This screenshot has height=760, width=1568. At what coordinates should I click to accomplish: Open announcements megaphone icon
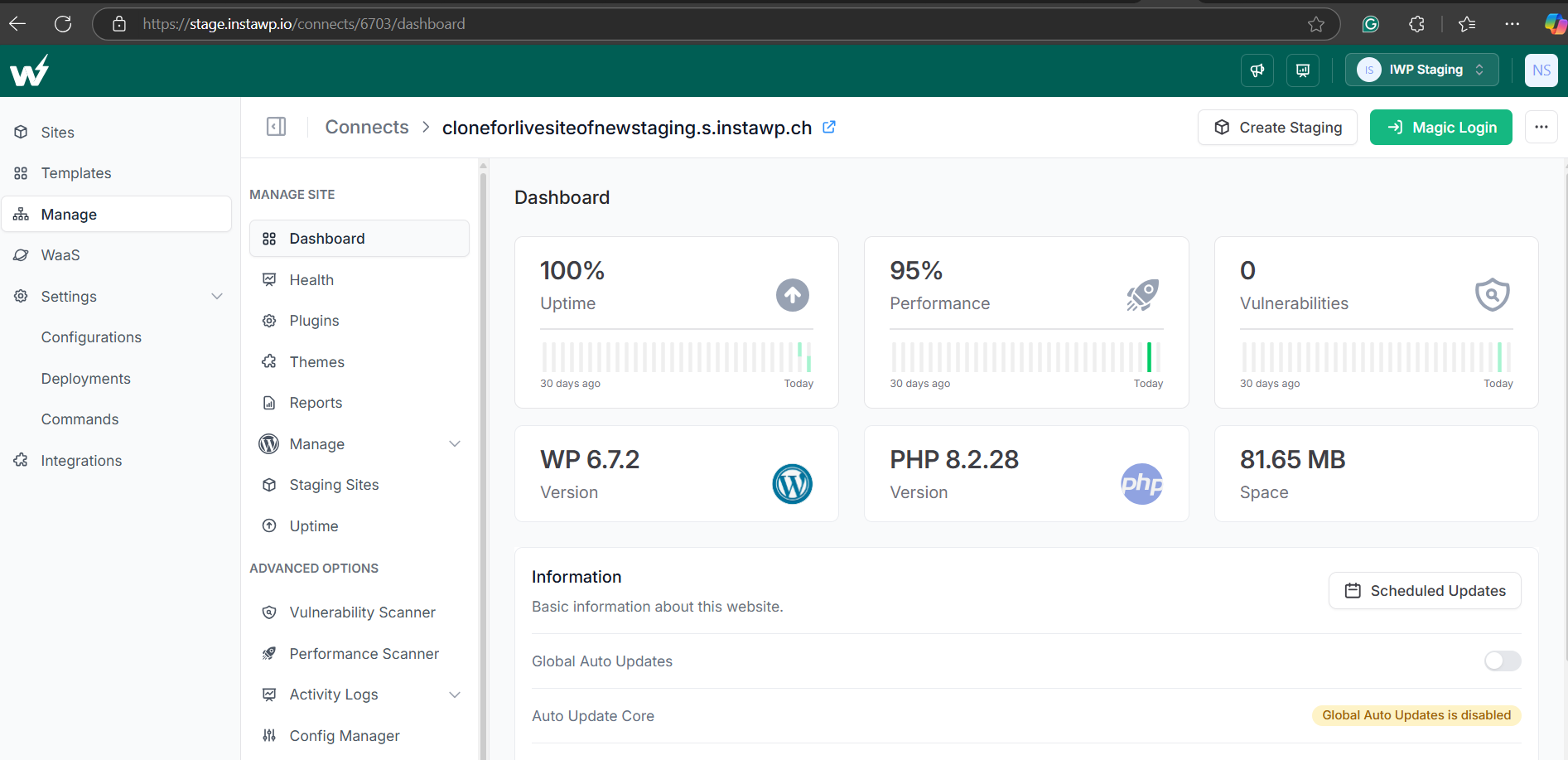coord(1257,70)
